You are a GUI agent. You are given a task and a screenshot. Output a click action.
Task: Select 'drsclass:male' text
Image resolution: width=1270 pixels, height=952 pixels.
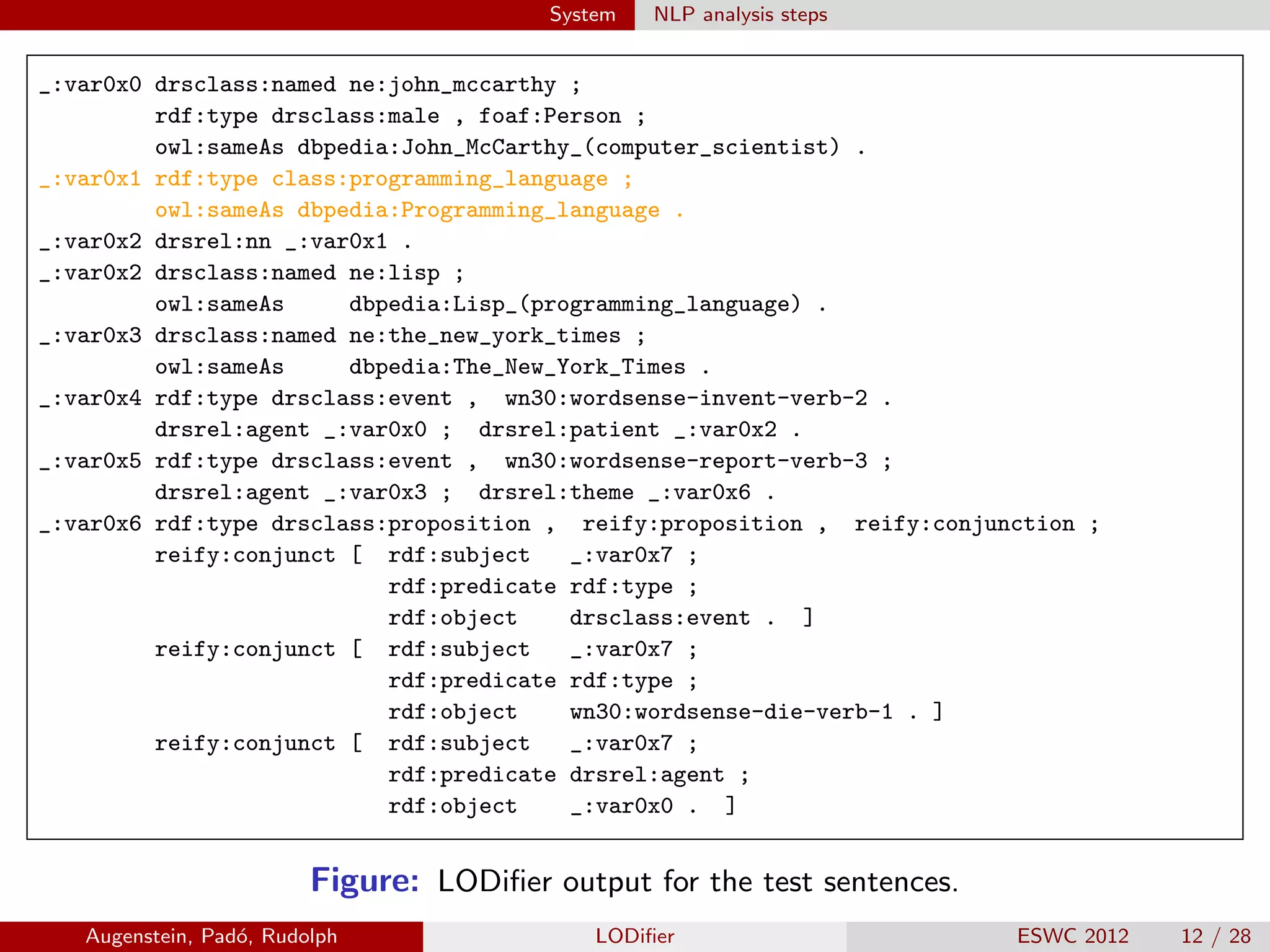(x=355, y=116)
